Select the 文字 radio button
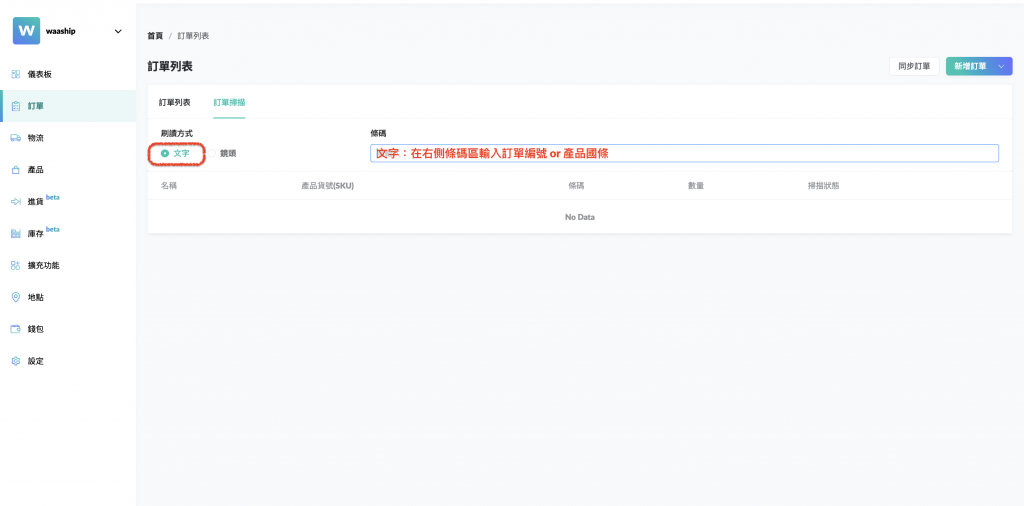The image size is (1024, 506). coord(165,153)
